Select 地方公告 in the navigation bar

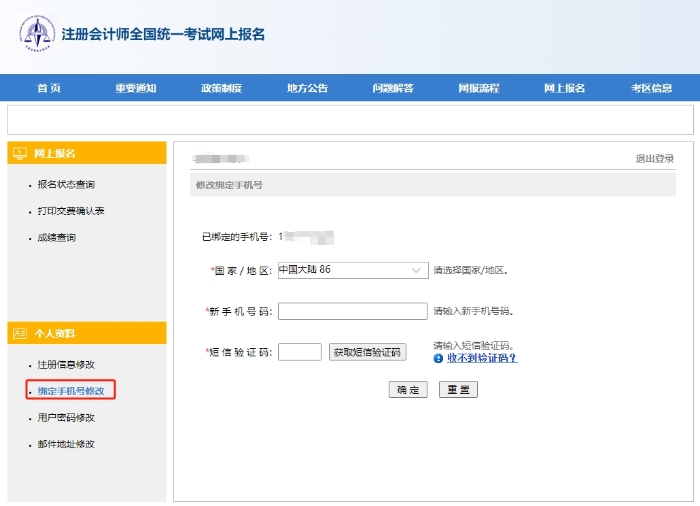[307, 88]
